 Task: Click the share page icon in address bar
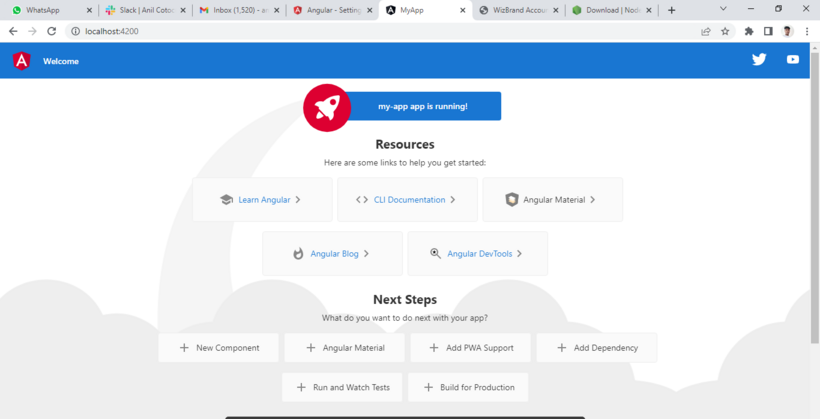click(x=706, y=31)
